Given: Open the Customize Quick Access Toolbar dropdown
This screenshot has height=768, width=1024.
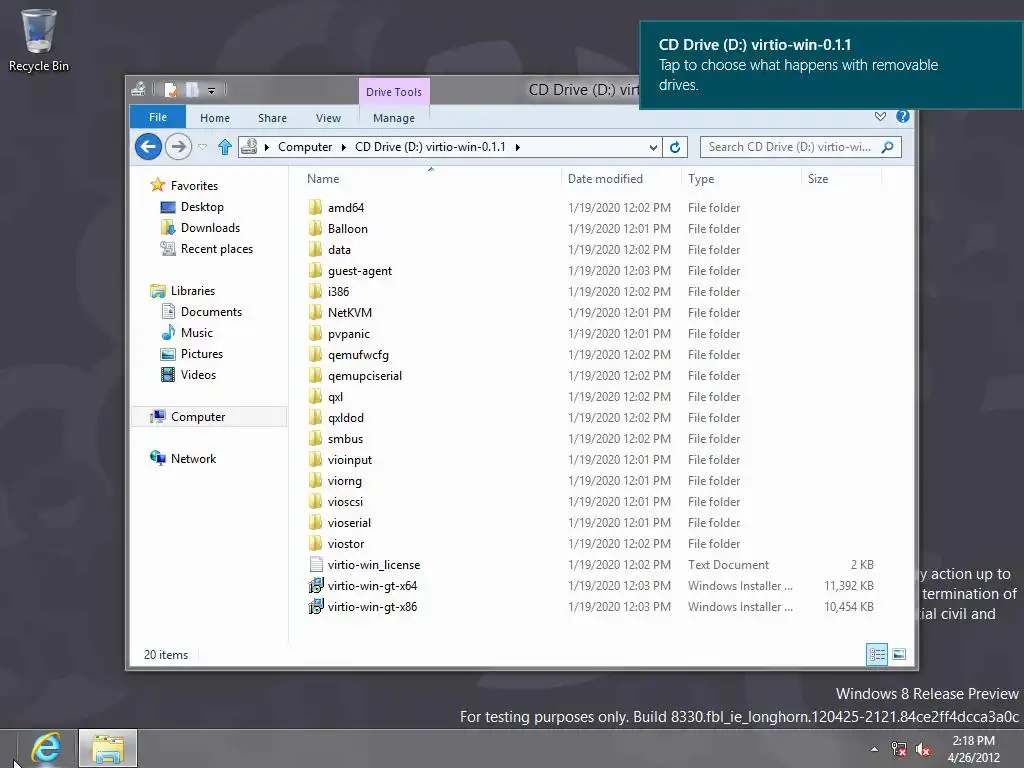Looking at the screenshot, I should click(211, 91).
